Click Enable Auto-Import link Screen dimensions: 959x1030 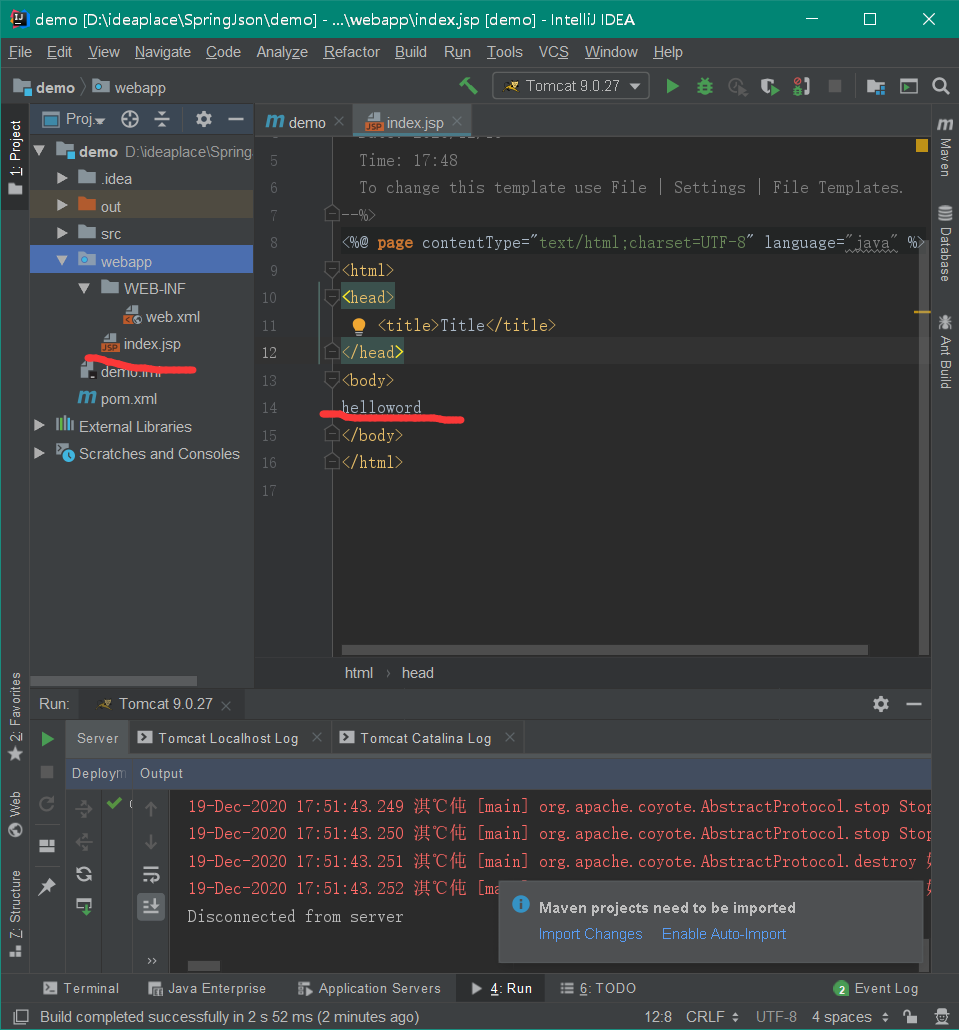pos(724,934)
